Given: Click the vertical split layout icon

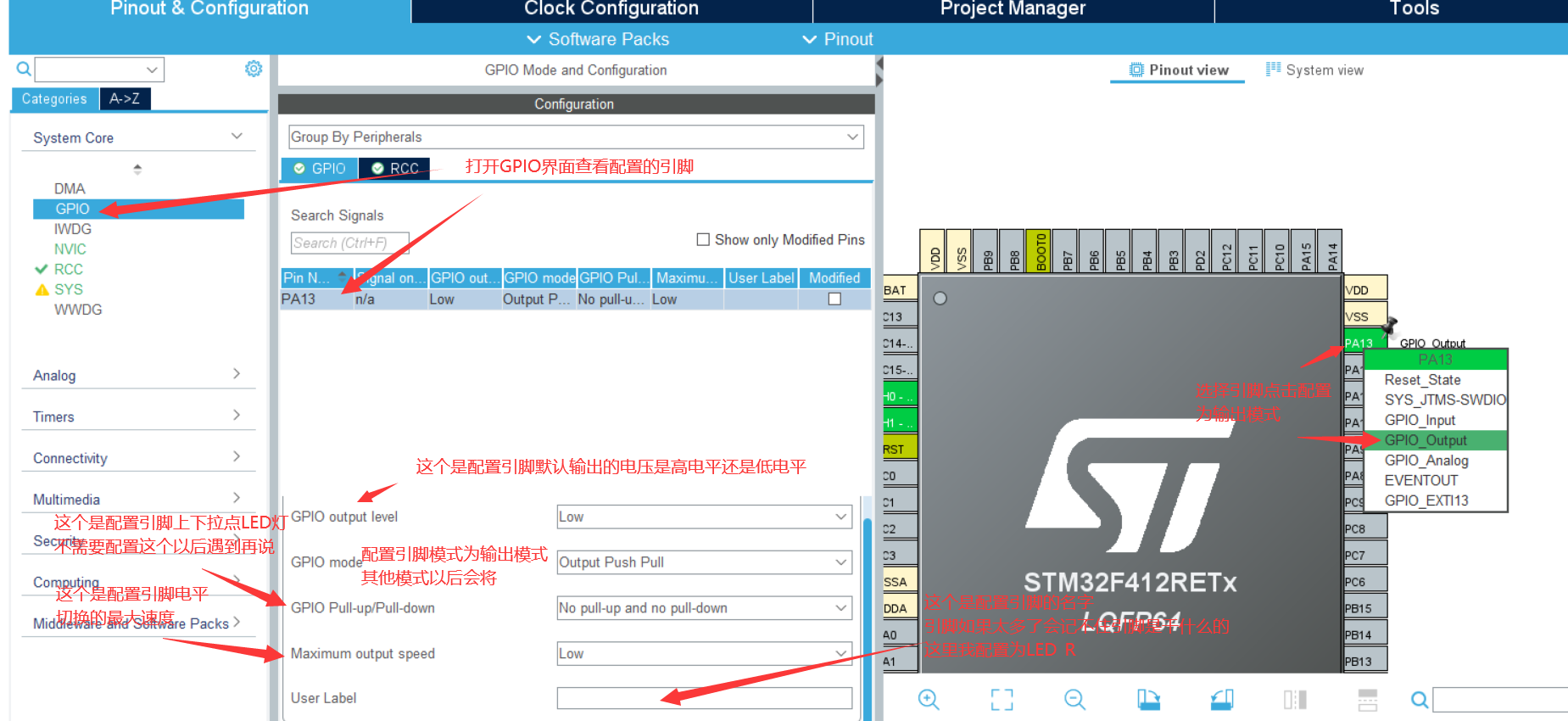Looking at the screenshot, I should tap(1294, 699).
